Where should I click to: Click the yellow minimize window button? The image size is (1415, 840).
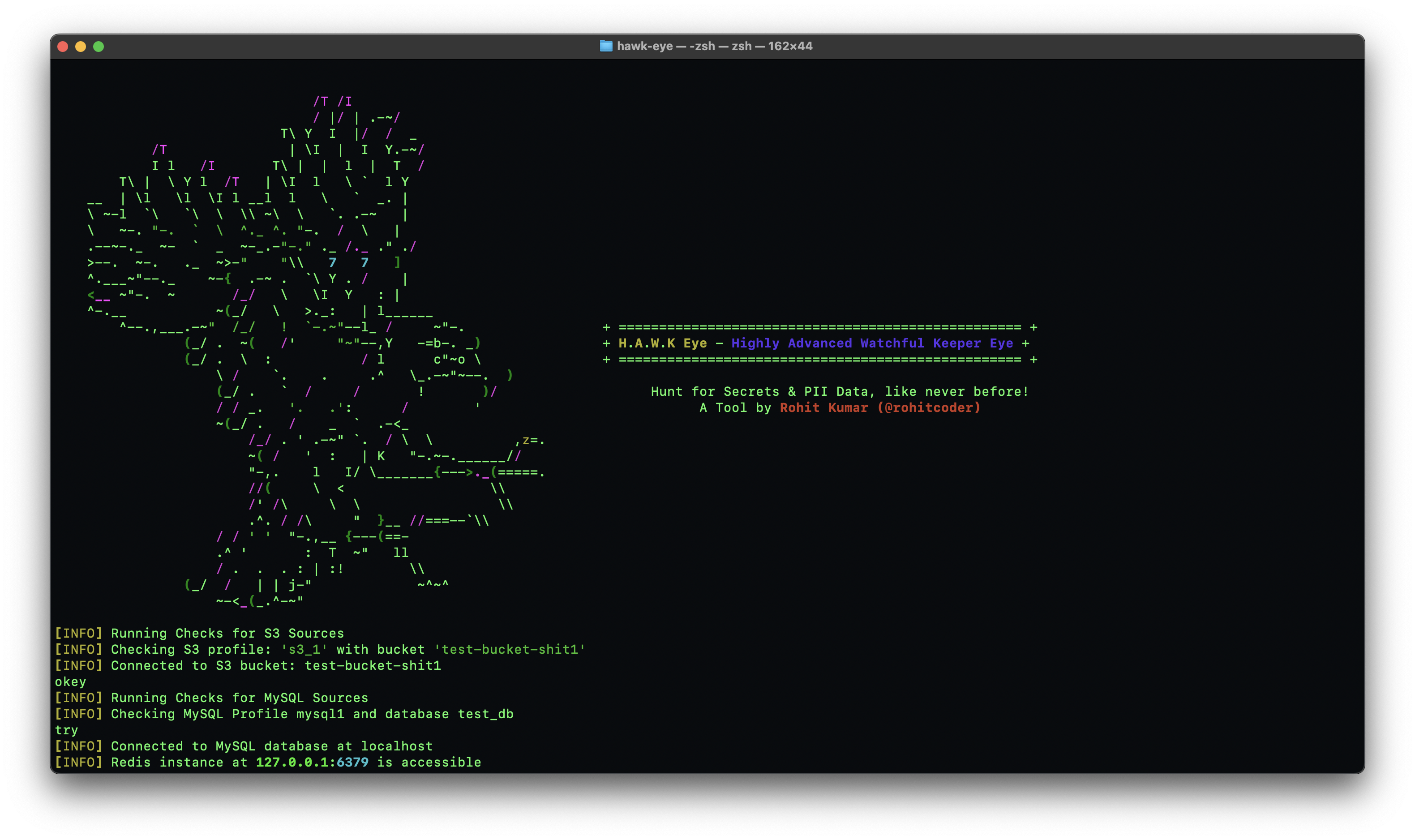tap(80, 47)
